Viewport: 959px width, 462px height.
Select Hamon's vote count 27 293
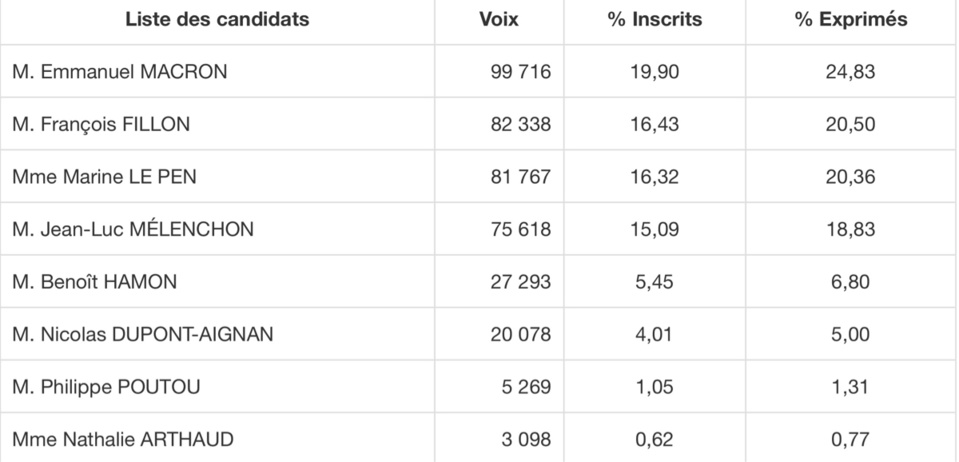coord(520,282)
